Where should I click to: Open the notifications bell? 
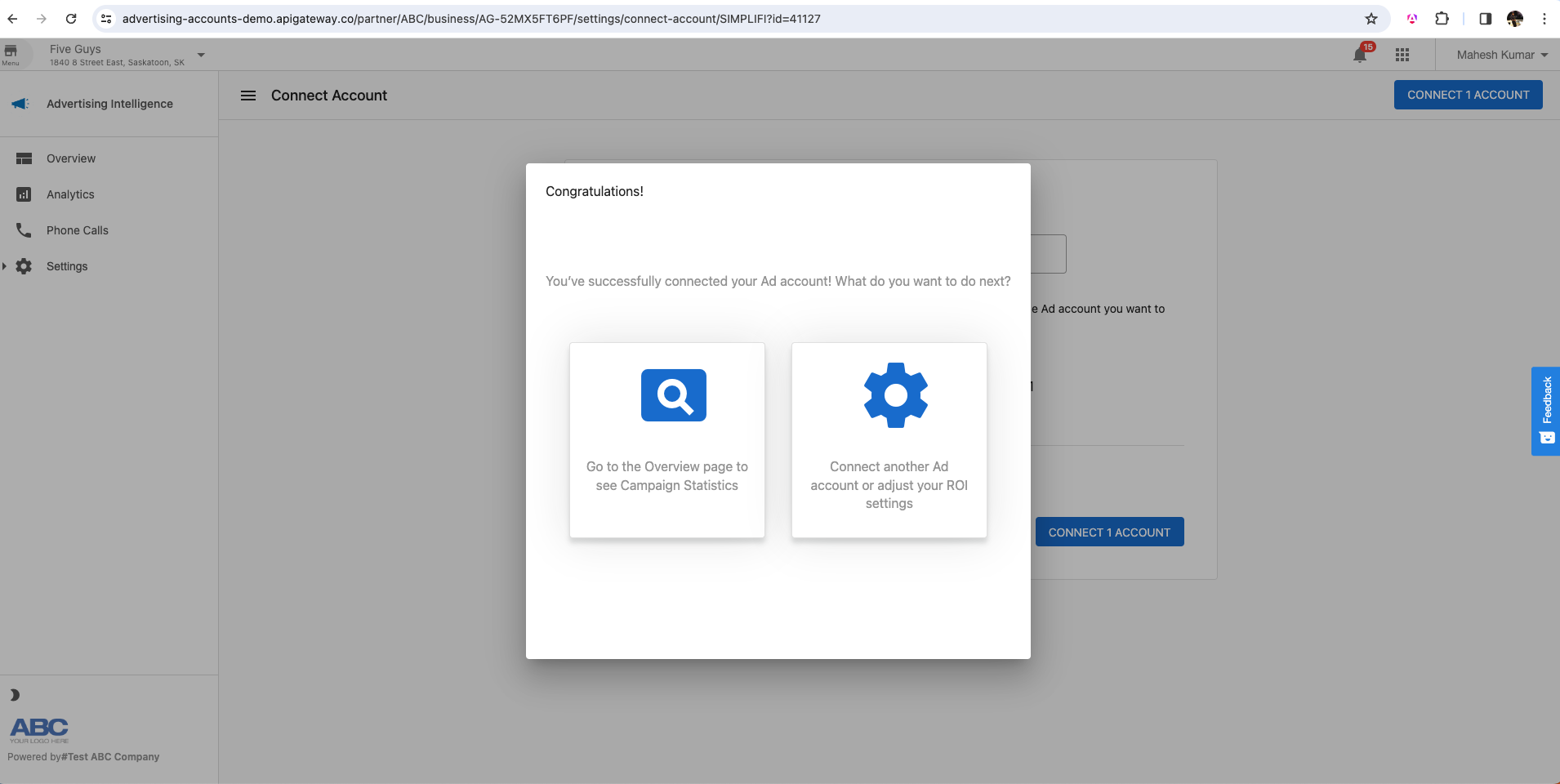tap(1360, 55)
